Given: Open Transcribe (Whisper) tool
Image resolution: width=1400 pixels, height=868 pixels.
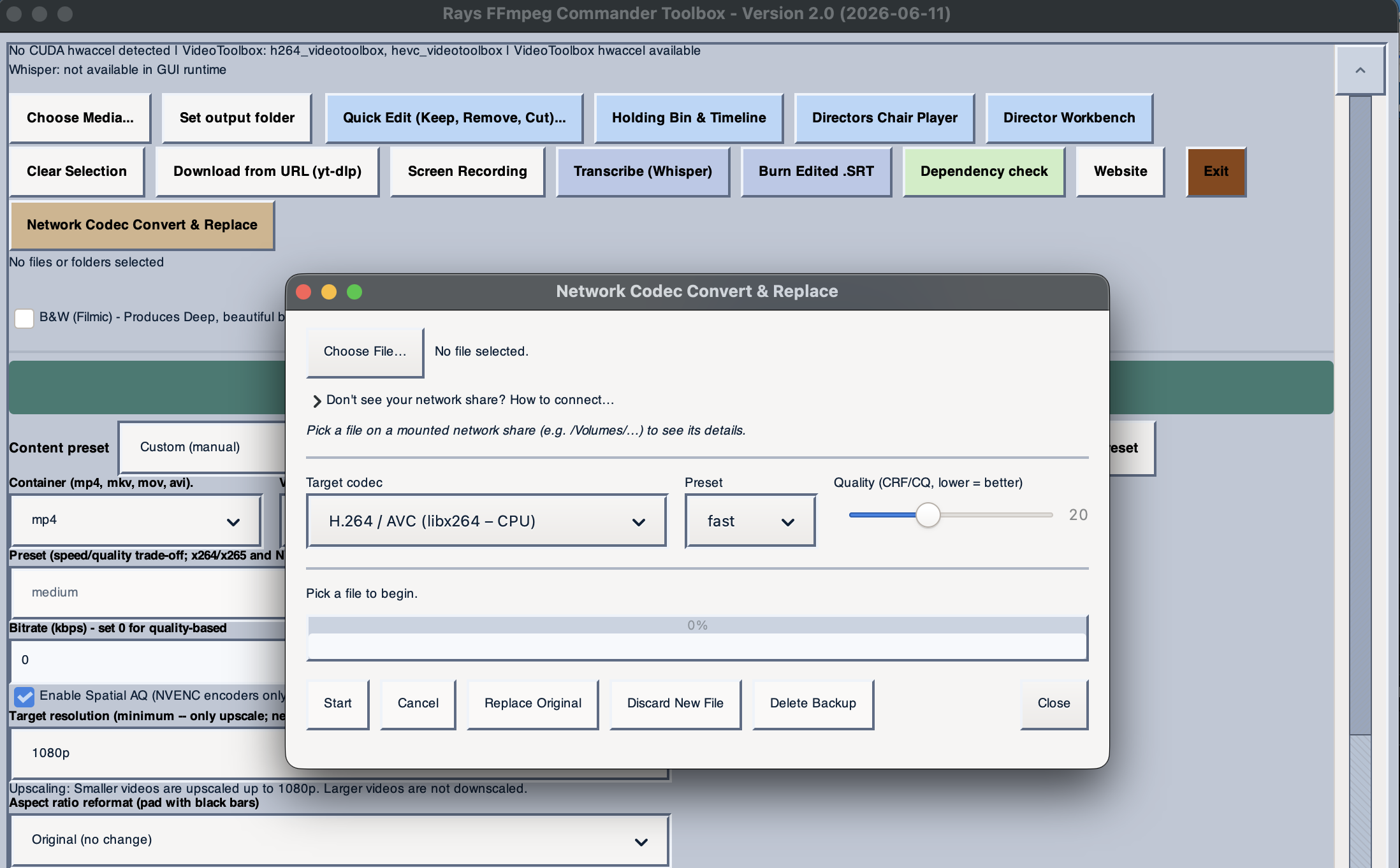Looking at the screenshot, I should coord(643,171).
